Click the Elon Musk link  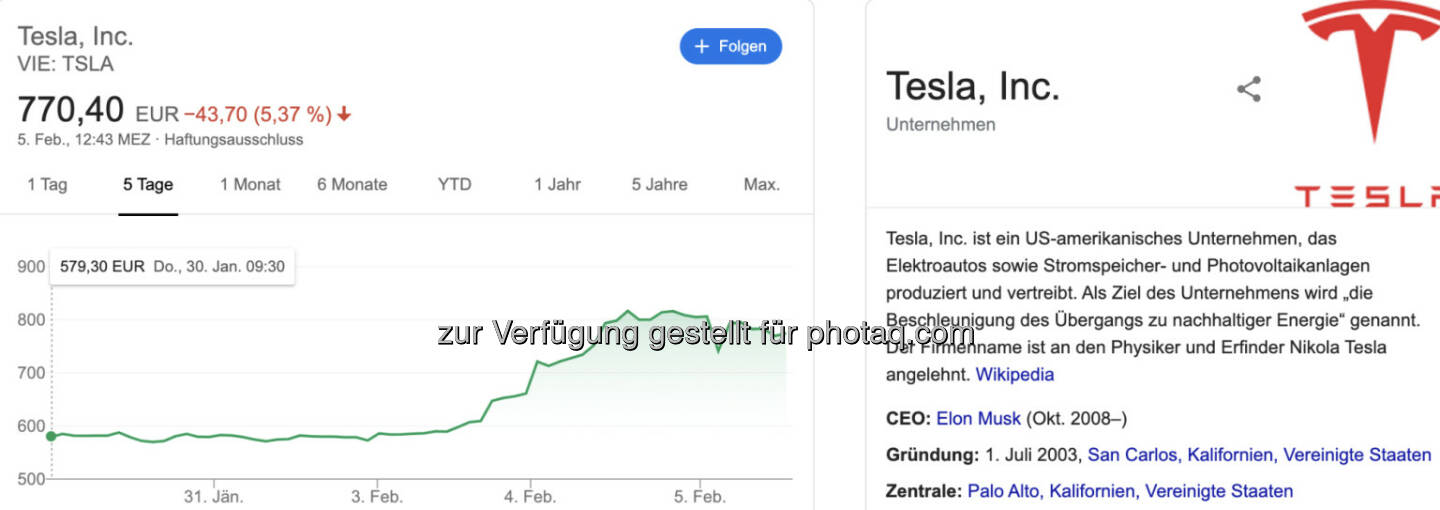coord(978,418)
